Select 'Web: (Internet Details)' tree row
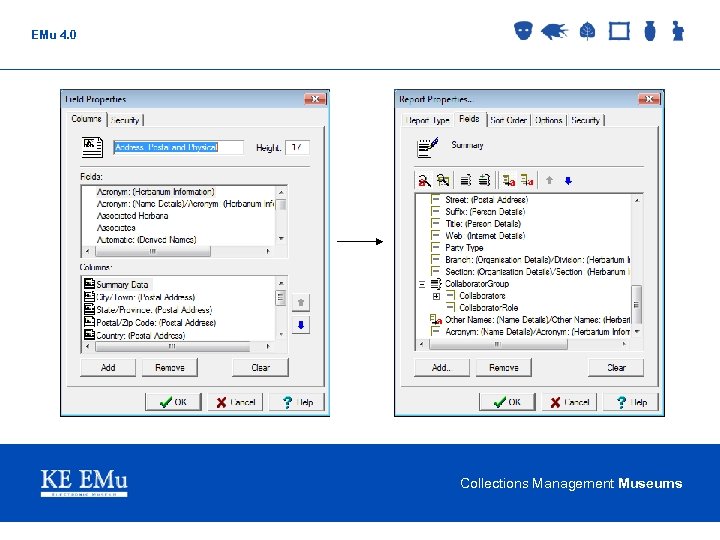This screenshot has width=720, height=540. [485, 236]
